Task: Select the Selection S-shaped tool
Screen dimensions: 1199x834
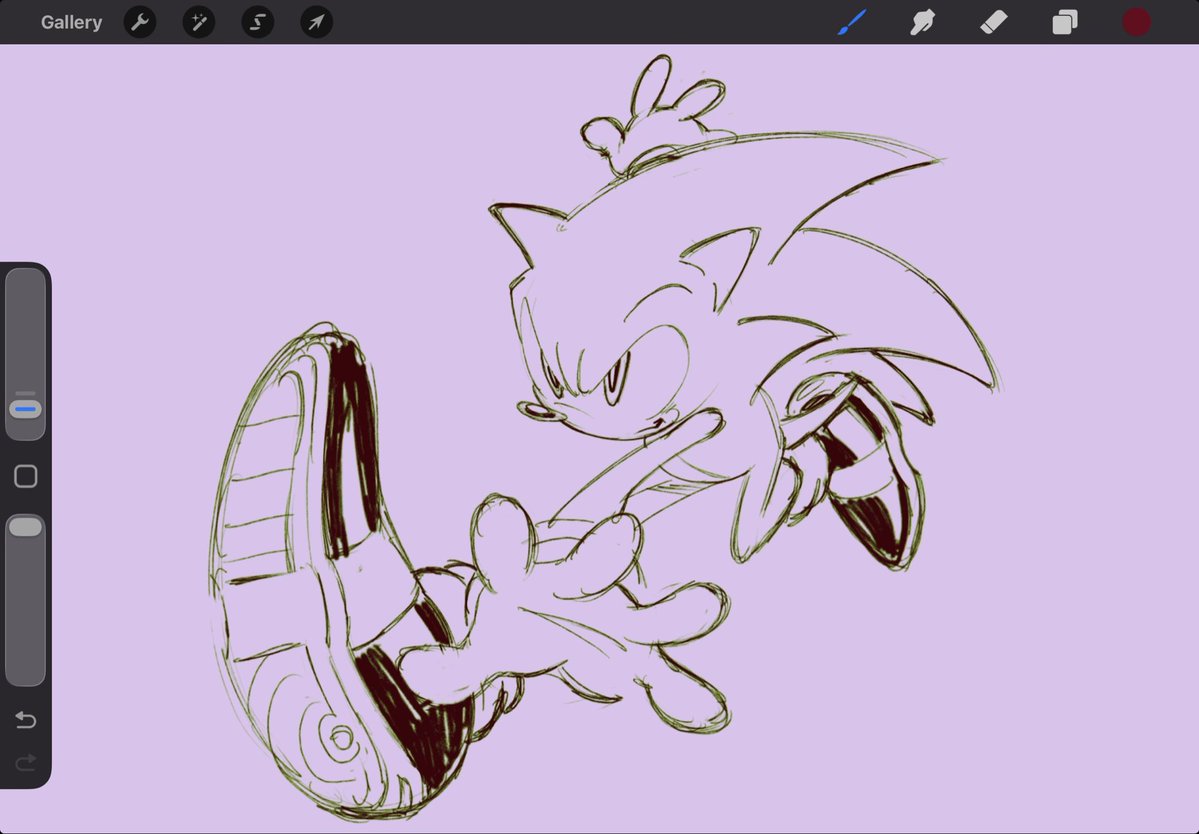Action: [x=258, y=22]
